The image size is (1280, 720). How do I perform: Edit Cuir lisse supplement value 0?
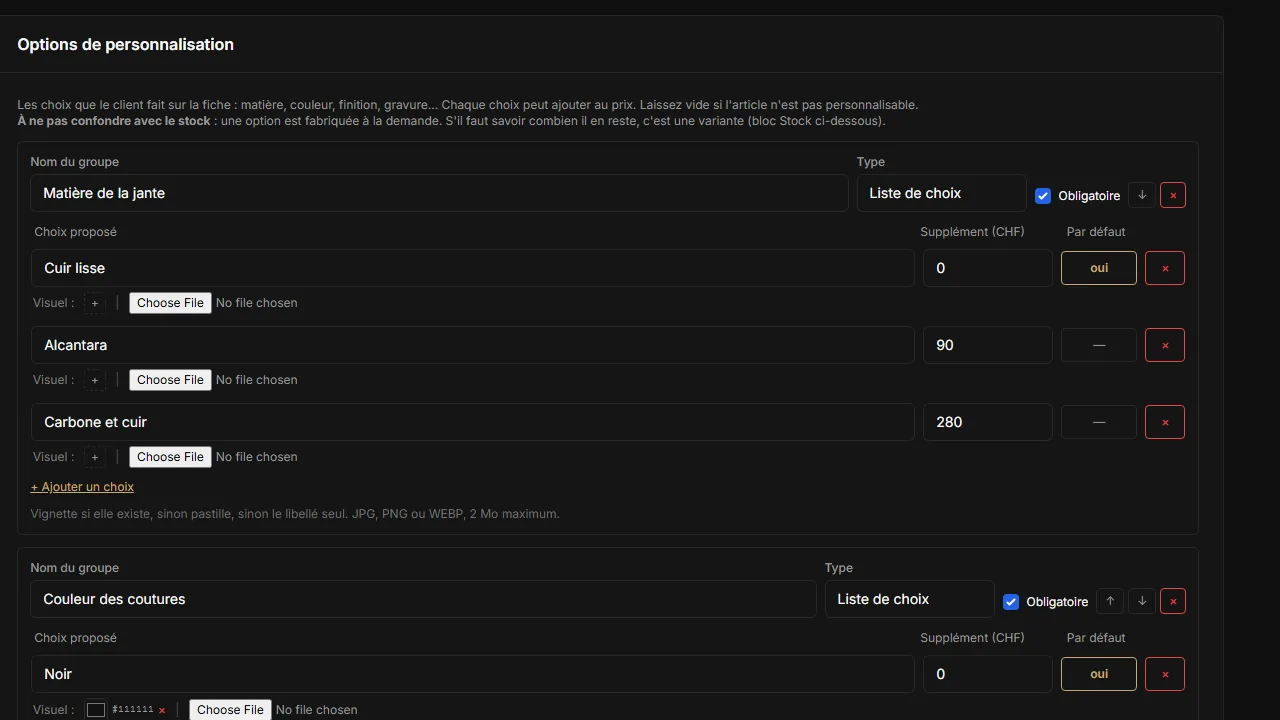point(987,268)
